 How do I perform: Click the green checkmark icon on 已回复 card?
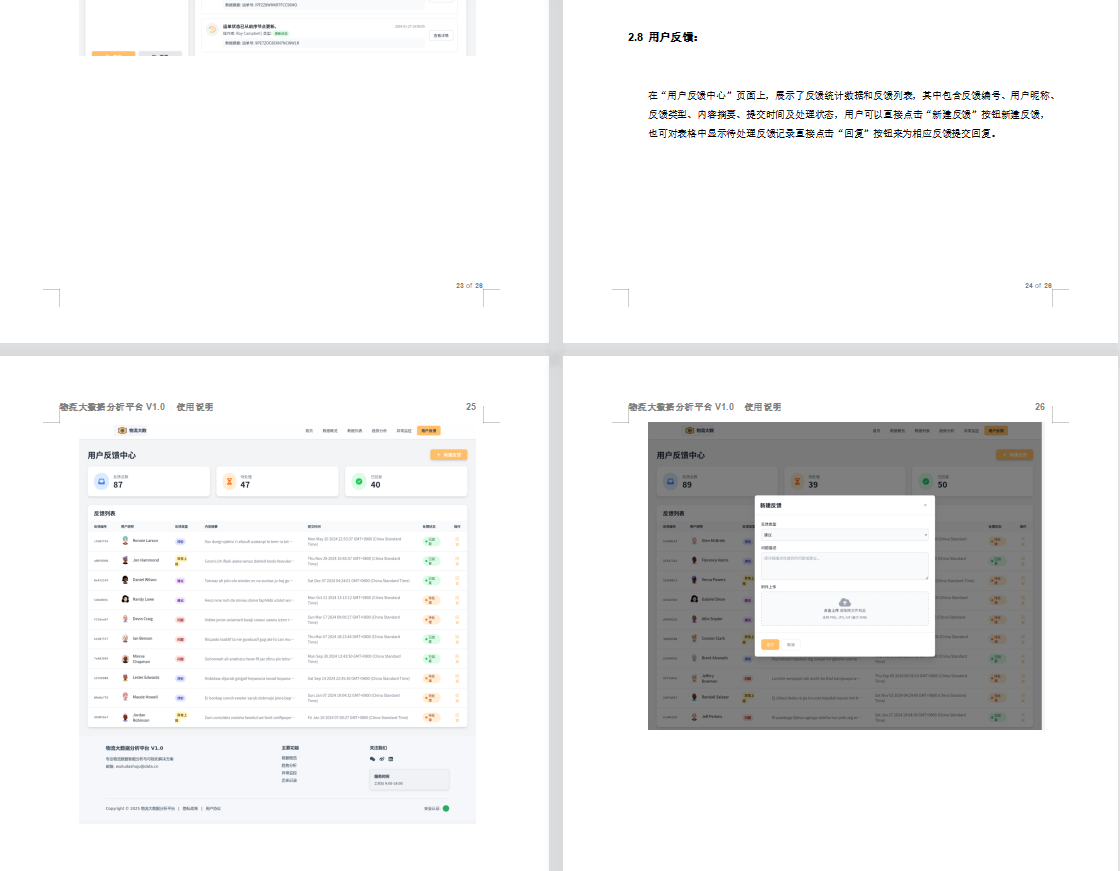pyautogui.click(x=358, y=480)
